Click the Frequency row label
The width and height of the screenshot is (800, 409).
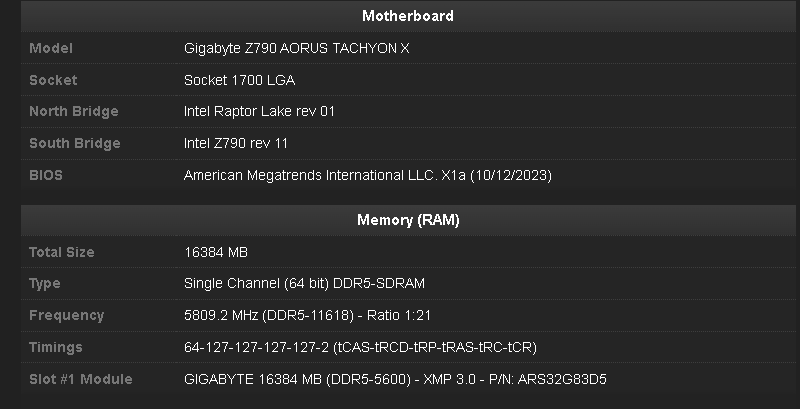[x=66, y=315]
